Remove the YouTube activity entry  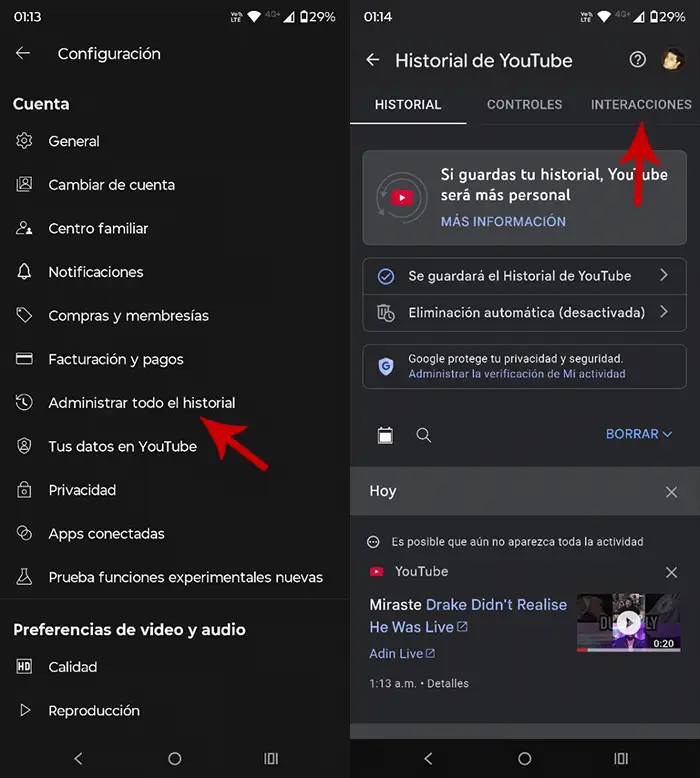click(672, 572)
